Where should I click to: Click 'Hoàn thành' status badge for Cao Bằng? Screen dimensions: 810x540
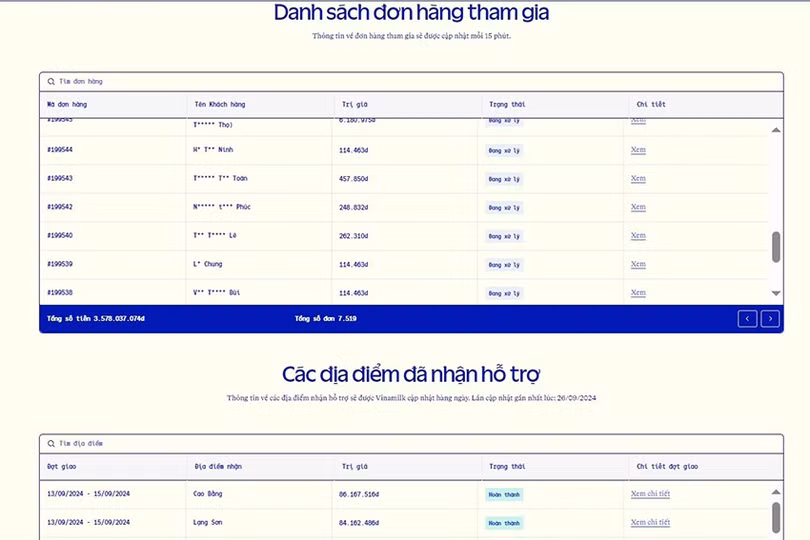505,494
